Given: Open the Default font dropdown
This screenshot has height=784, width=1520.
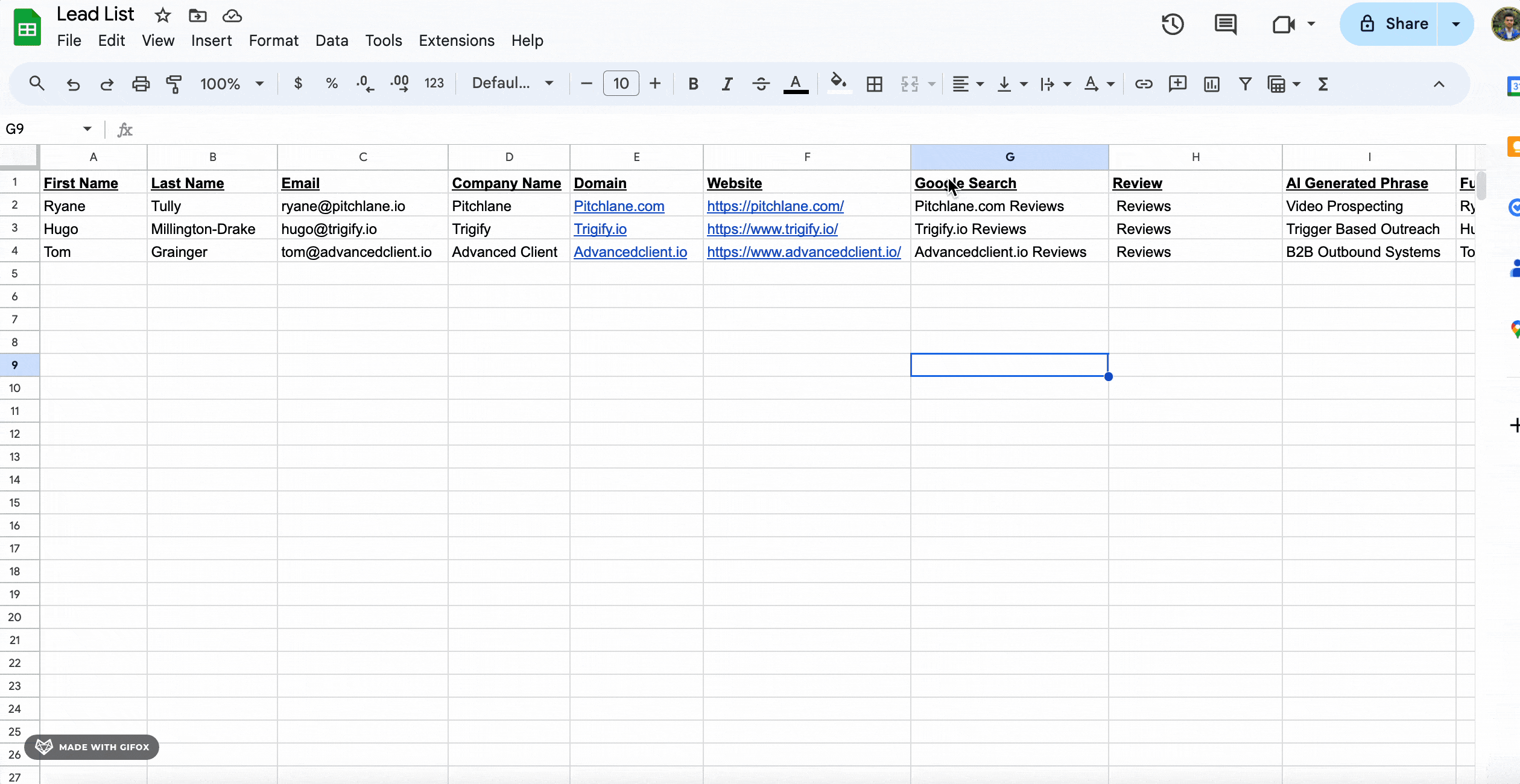Looking at the screenshot, I should pos(513,83).
